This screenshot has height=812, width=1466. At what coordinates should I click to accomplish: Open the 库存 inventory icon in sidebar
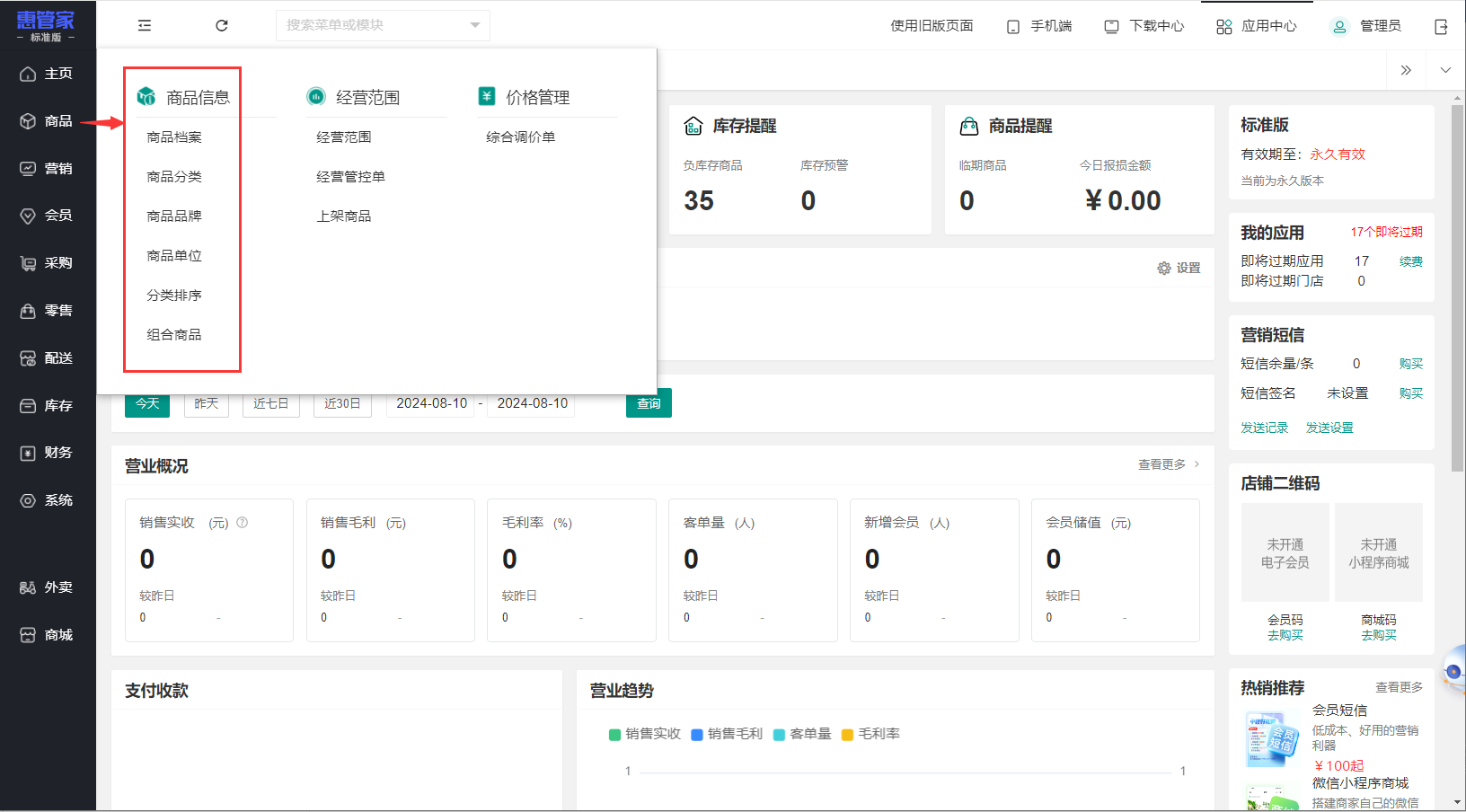[28, 406]
